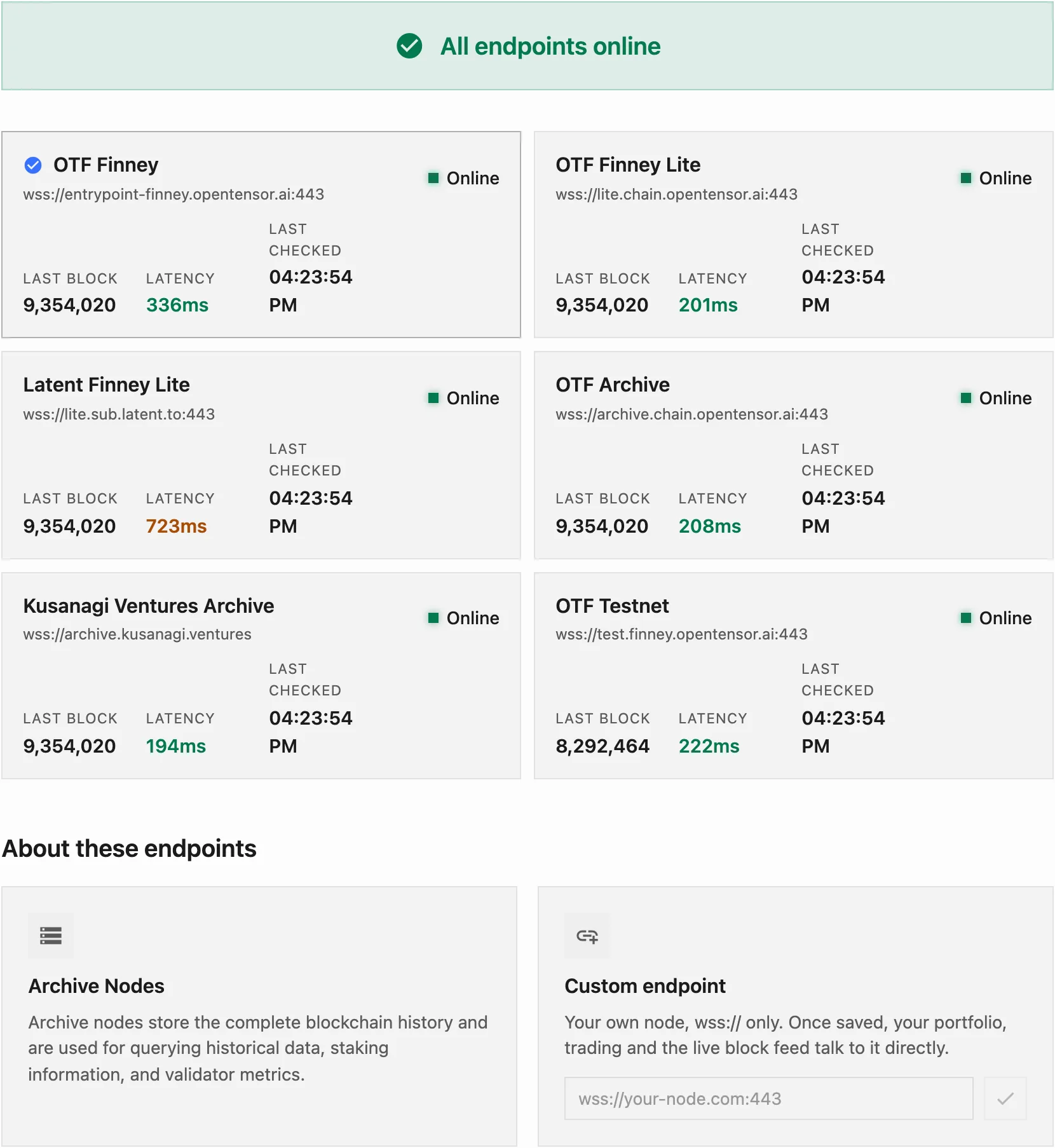Click the wss://lite.sub.latent.to:443 address

119,414
